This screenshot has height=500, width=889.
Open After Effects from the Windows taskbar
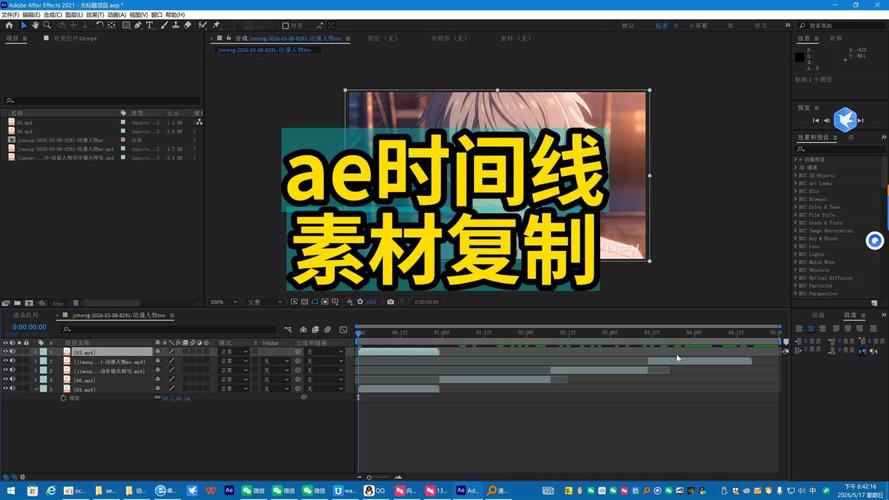[229, 490]
